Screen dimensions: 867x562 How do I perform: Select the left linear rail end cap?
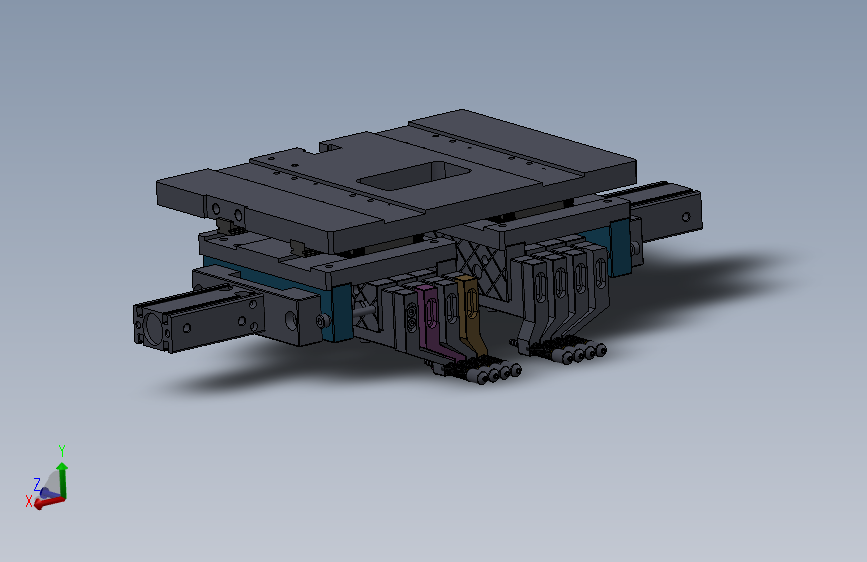[x=153, y=326]
